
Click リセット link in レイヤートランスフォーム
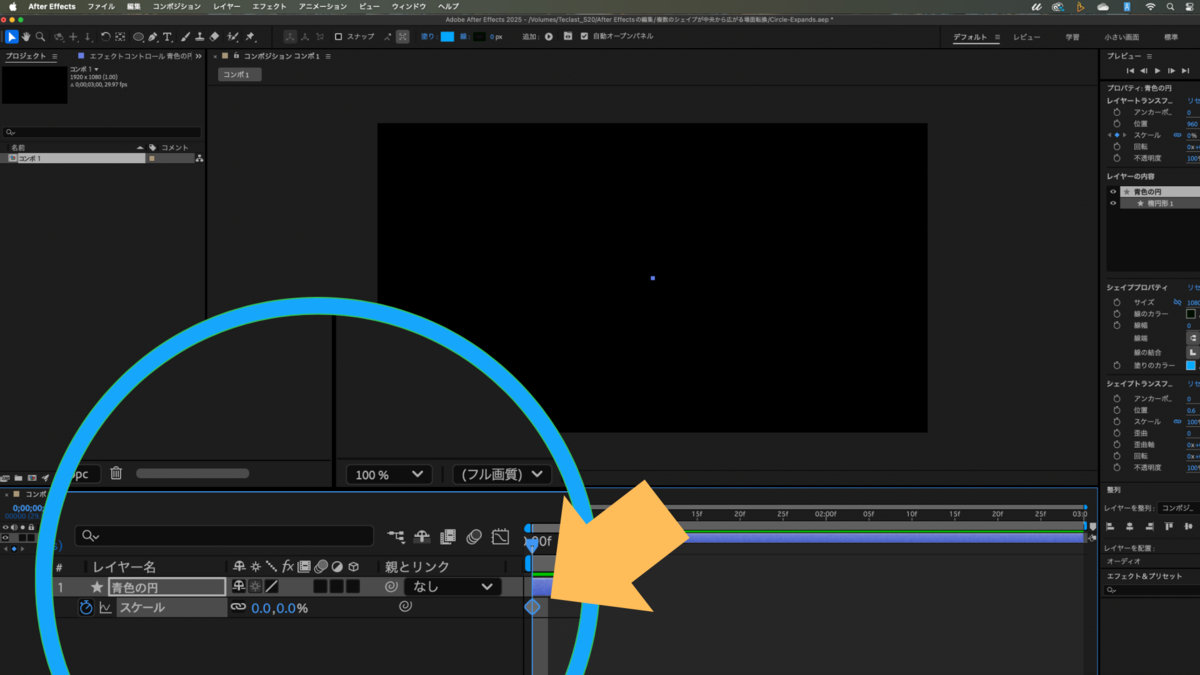1193,101
